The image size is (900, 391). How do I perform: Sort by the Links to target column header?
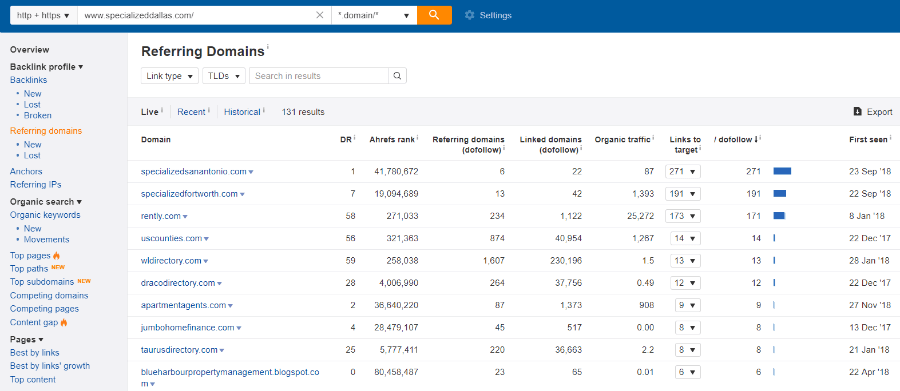[x=685, y=144]
